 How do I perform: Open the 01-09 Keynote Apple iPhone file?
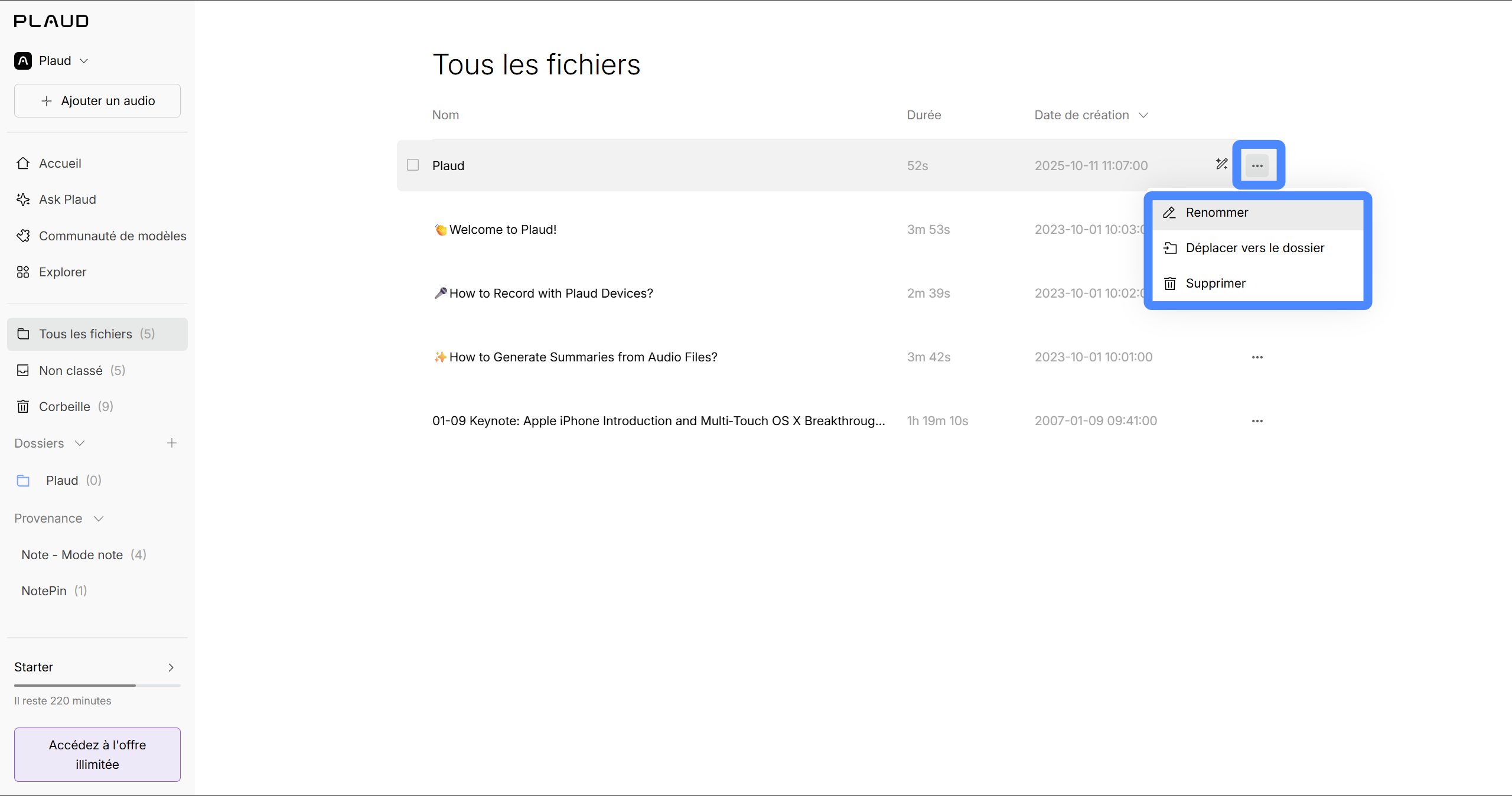(659, 421)
